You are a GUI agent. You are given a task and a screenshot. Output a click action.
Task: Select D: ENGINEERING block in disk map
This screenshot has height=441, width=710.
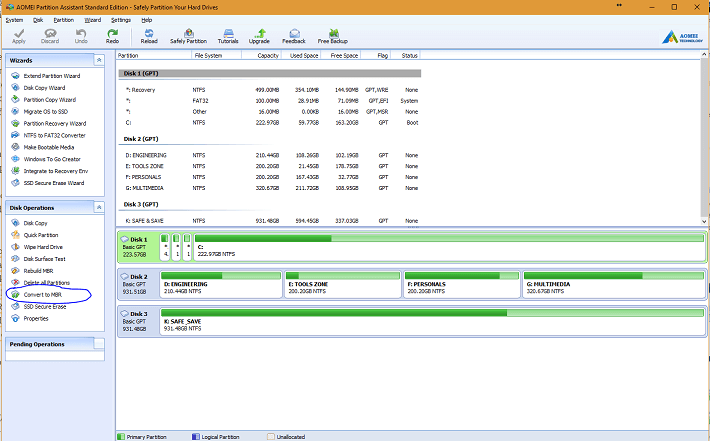coord(221,284)
